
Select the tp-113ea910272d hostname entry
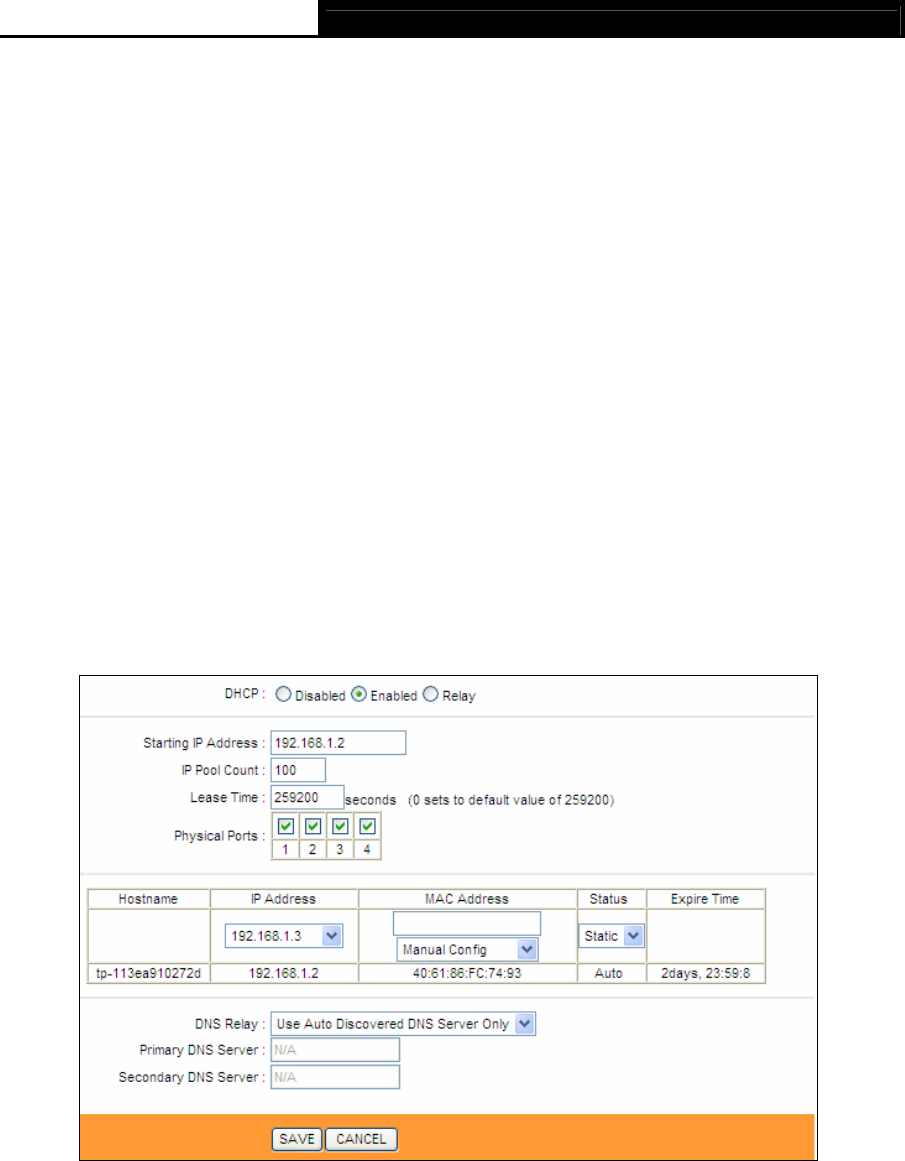pyautogui.click(x=148, y=973)
